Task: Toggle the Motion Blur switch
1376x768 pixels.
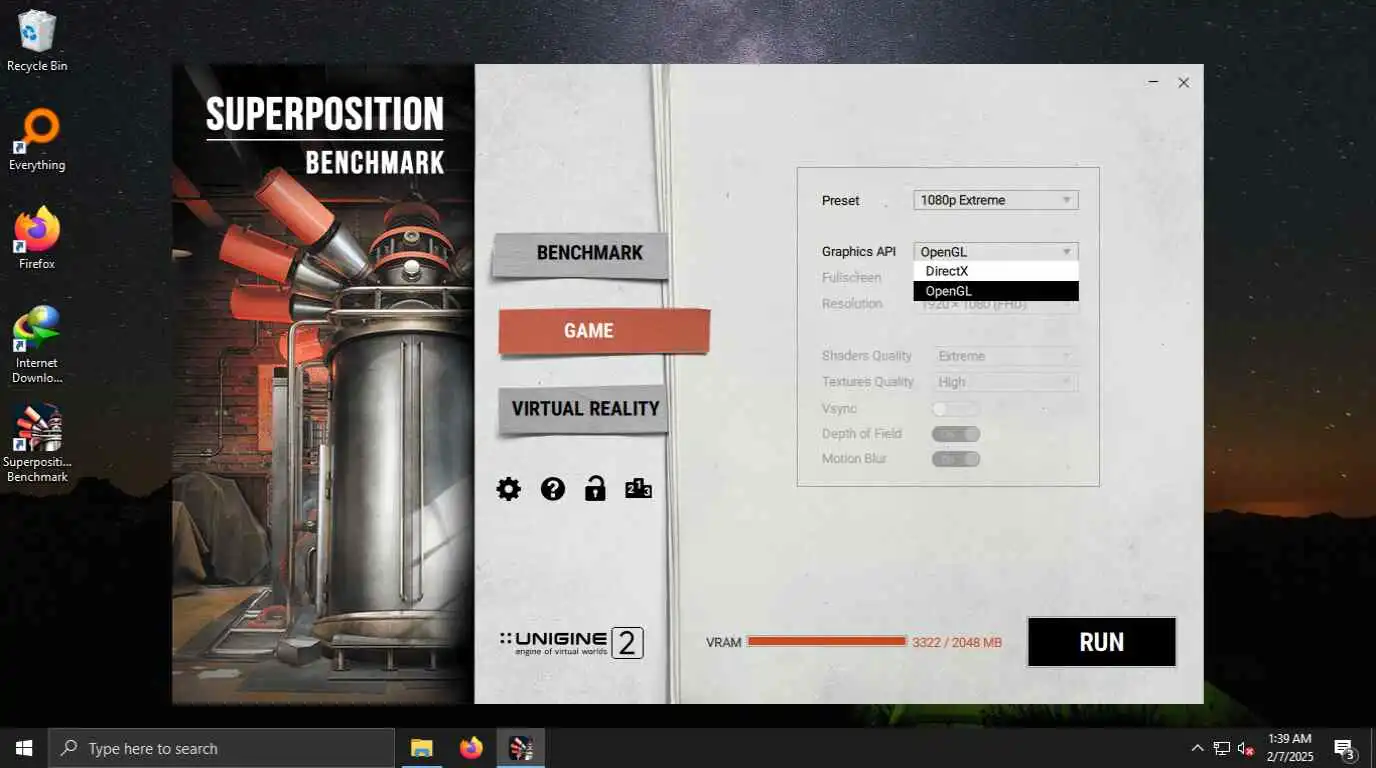Action: point(955,459)
